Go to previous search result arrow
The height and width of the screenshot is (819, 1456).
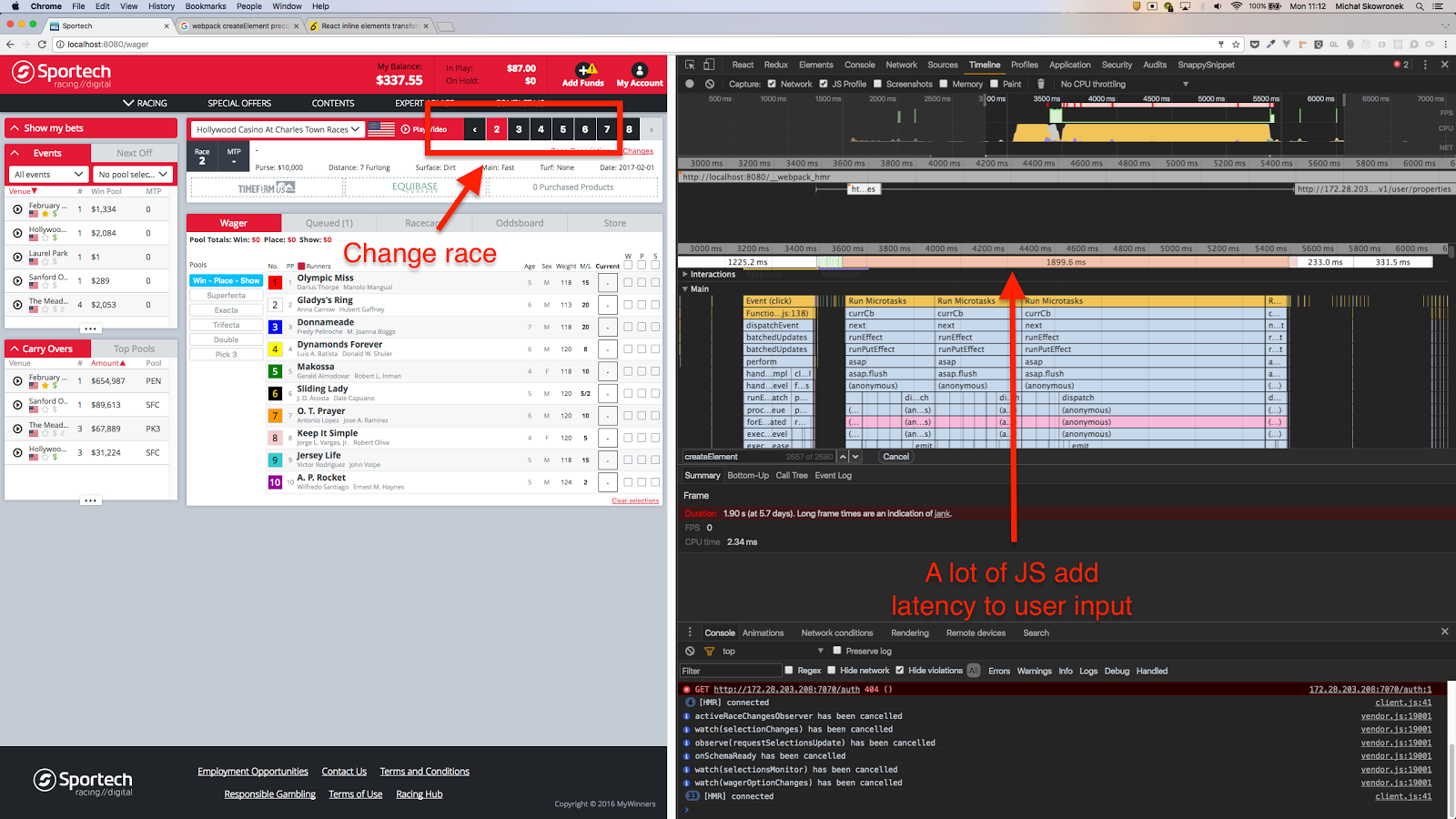click(x=843, y=457)
